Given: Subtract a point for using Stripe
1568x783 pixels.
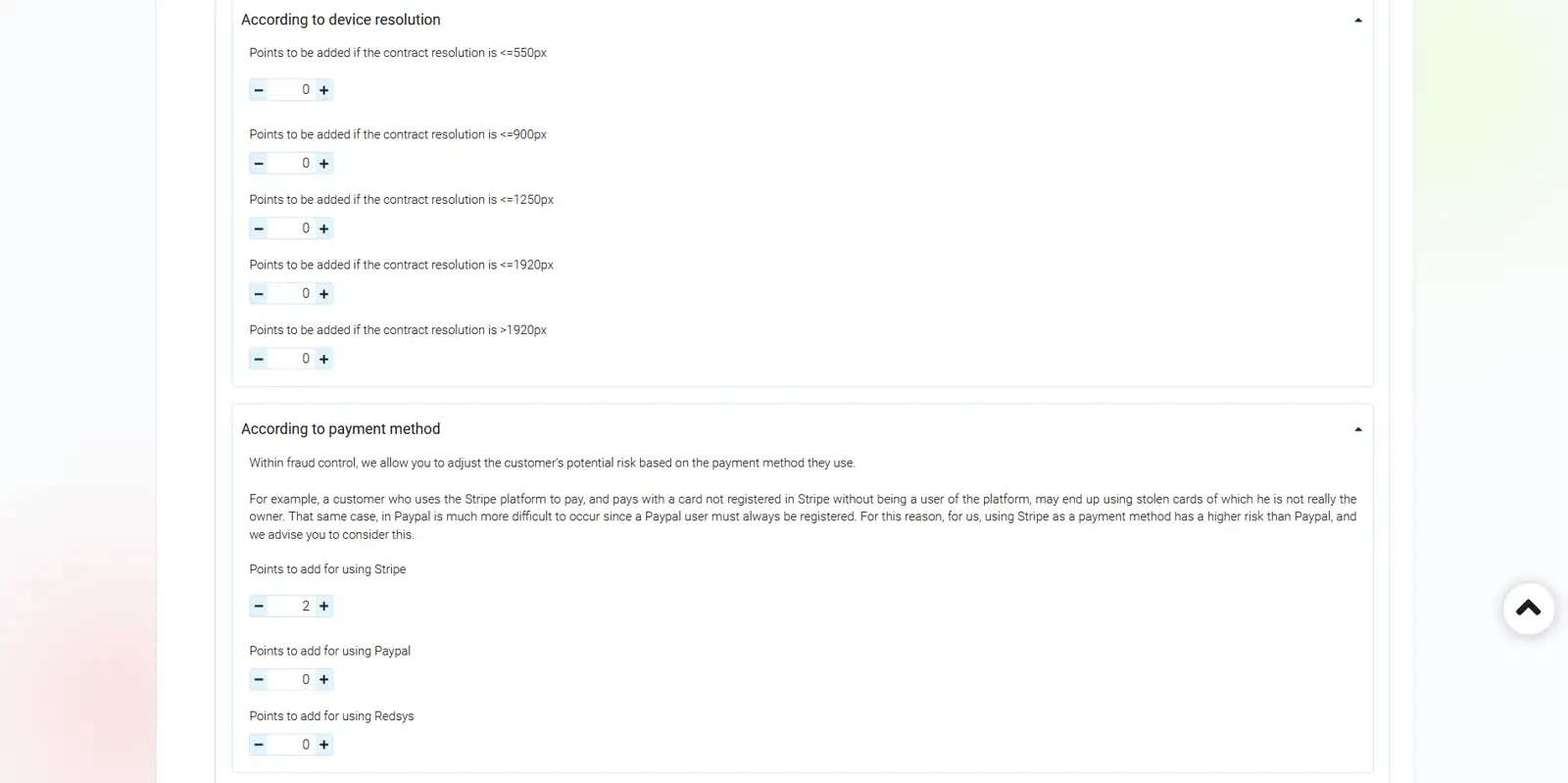Looking at the screenshot, I should click(259, 607).
